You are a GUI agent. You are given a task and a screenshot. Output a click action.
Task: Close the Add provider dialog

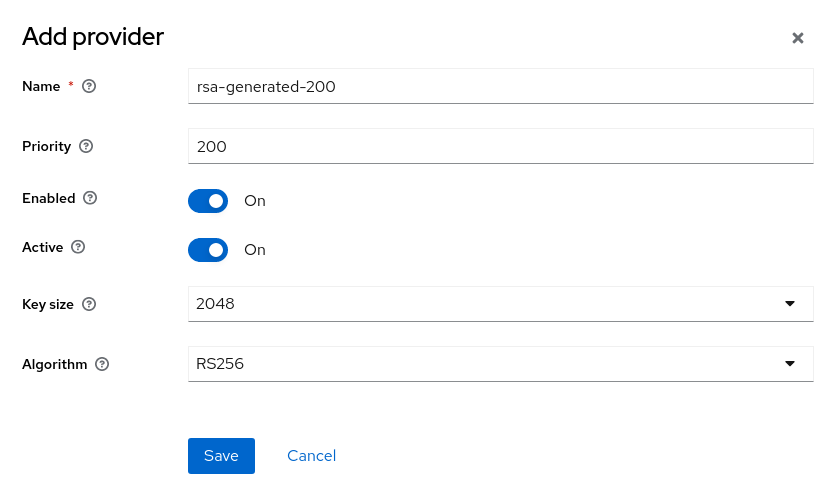pyautogui.click(x=797, y=38)
